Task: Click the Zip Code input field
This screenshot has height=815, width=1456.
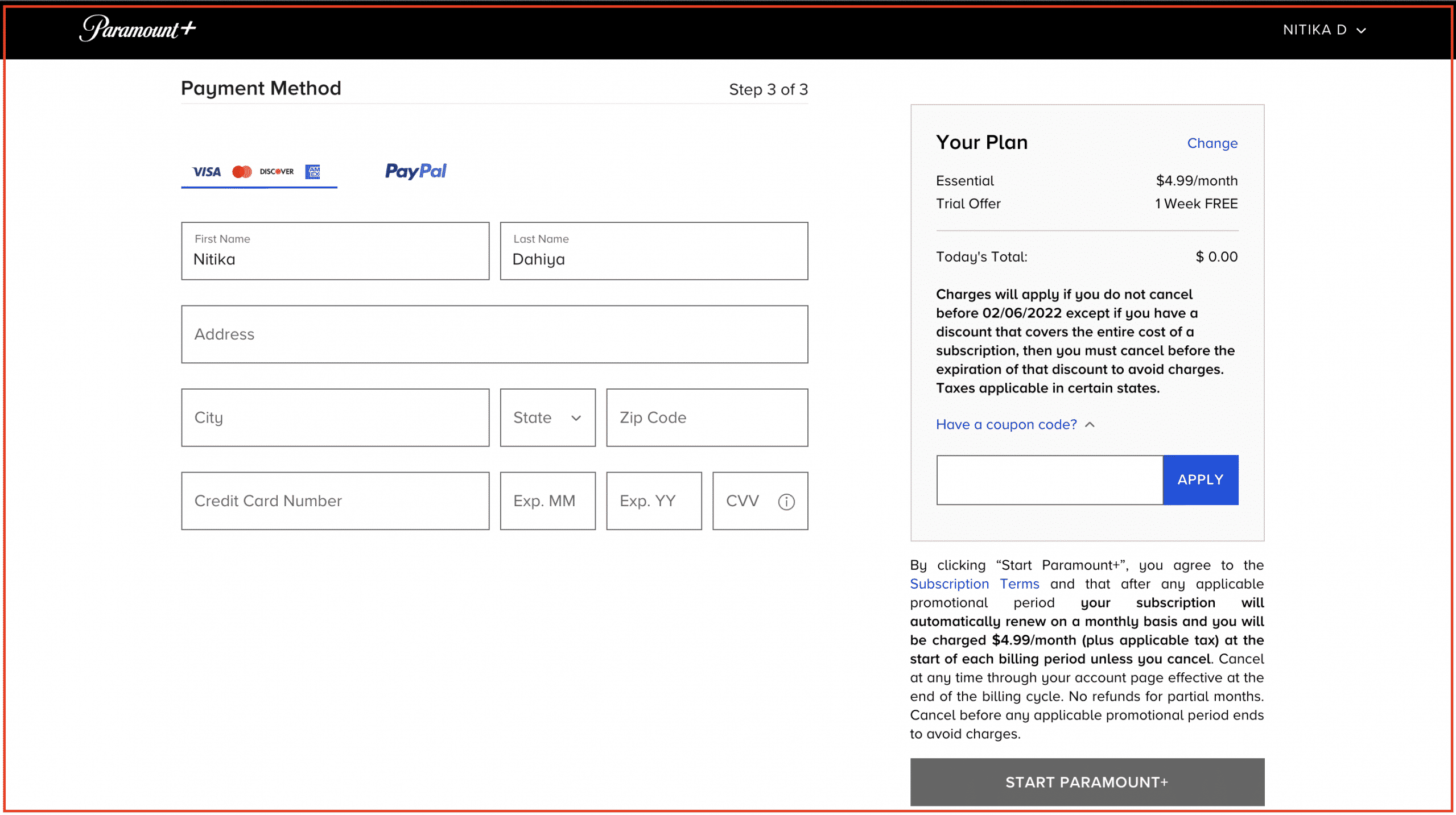Action: coord(707,417)
